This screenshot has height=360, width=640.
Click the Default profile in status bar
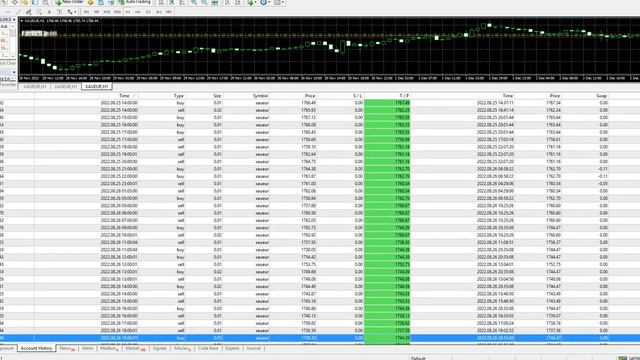point(418,358)
